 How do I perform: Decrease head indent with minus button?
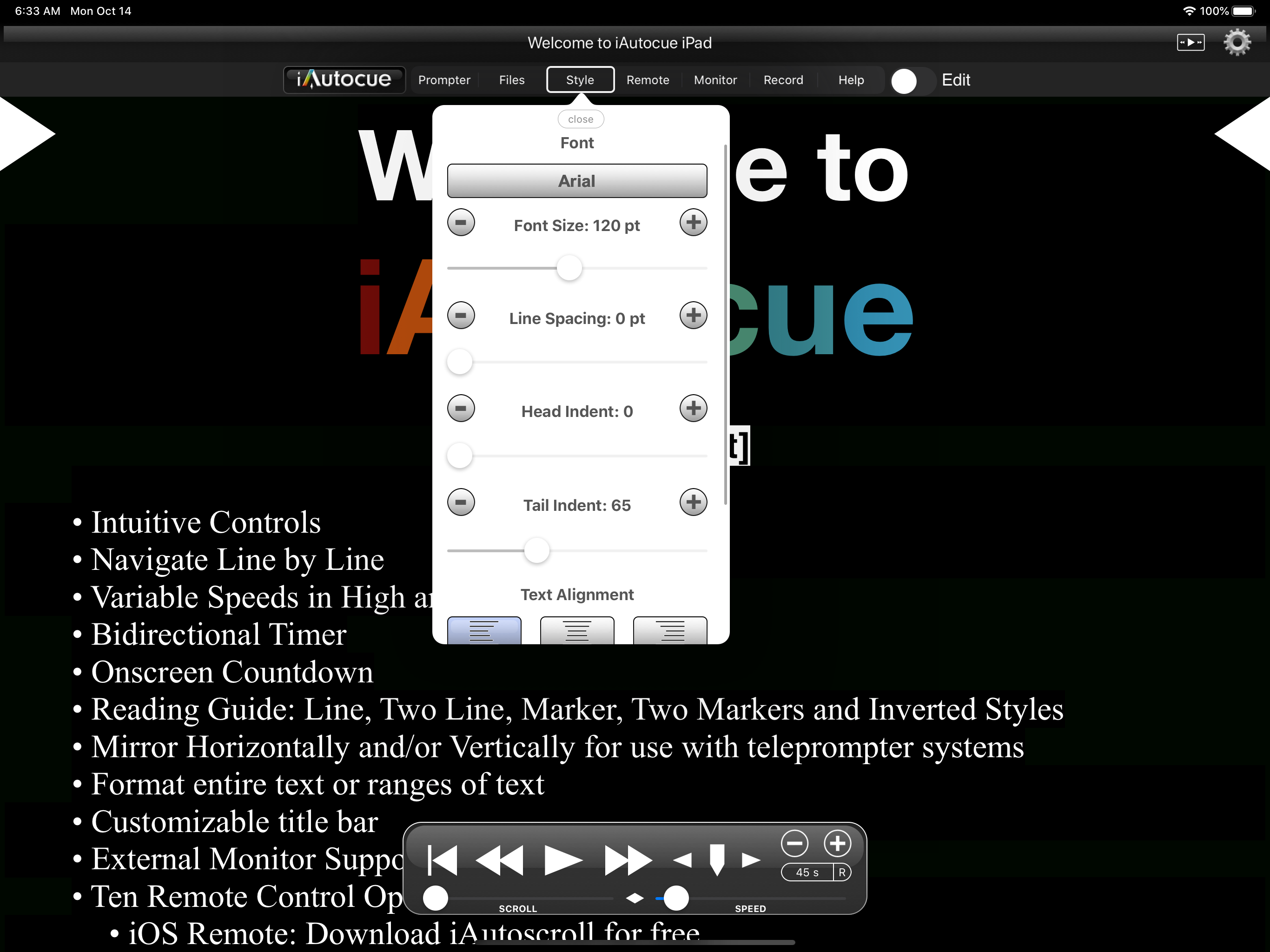461,408
